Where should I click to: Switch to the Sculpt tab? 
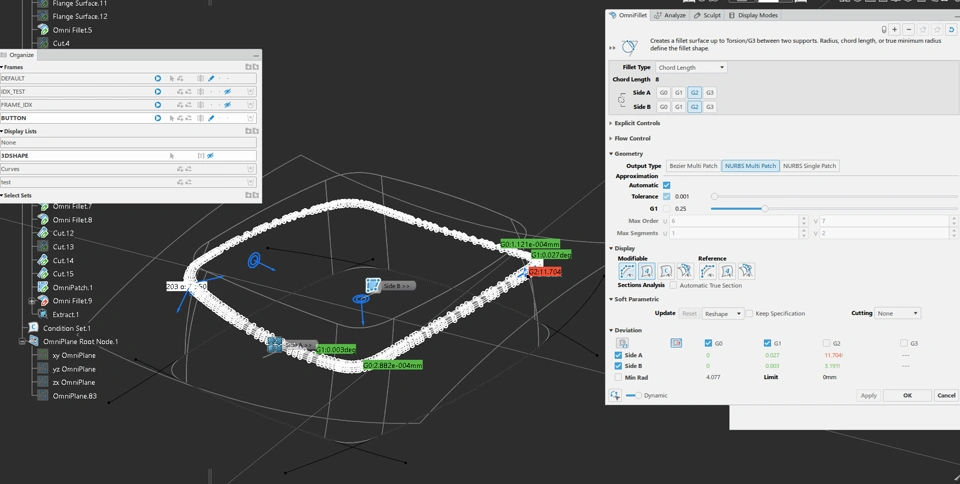pos(707,15)
